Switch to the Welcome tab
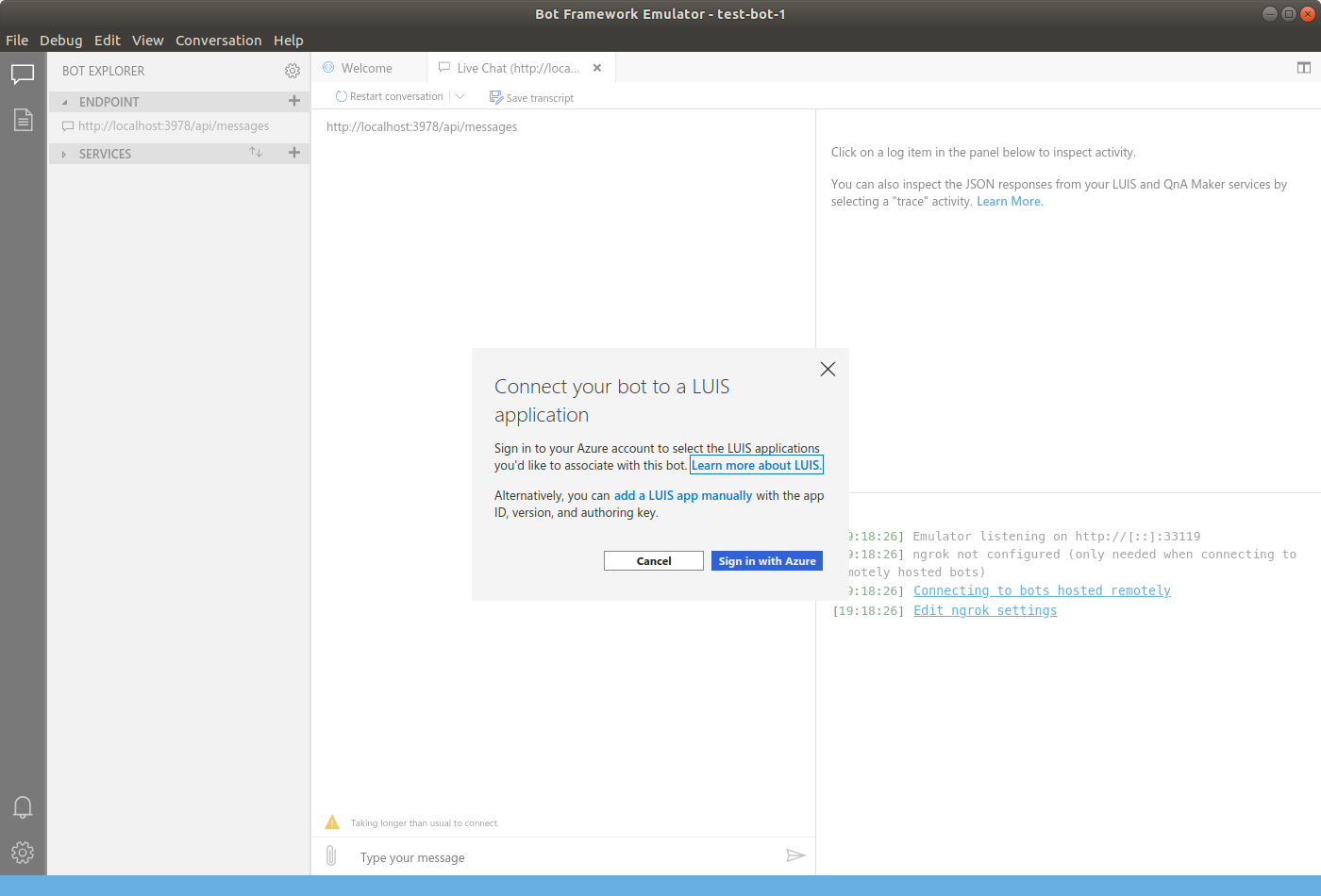Screen dimensions: 1321x896 369,68
